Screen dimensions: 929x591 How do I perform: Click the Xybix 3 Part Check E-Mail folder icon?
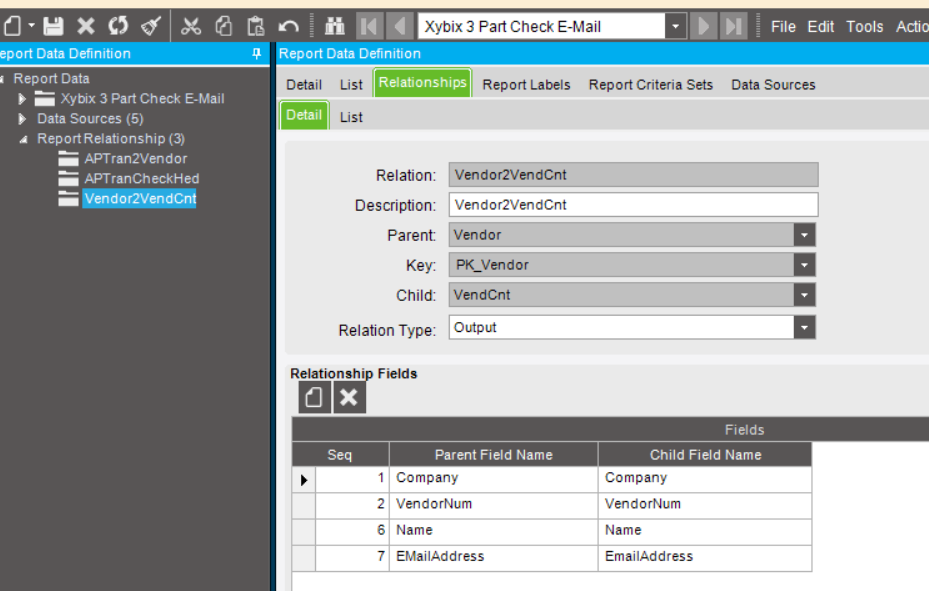point(44,98)
